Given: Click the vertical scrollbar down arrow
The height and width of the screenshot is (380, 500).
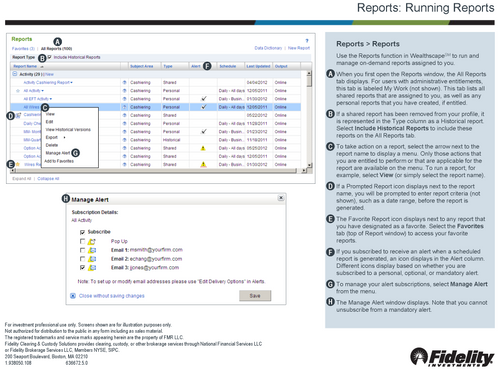Looking at the screenshot, I should pos(309,165).
